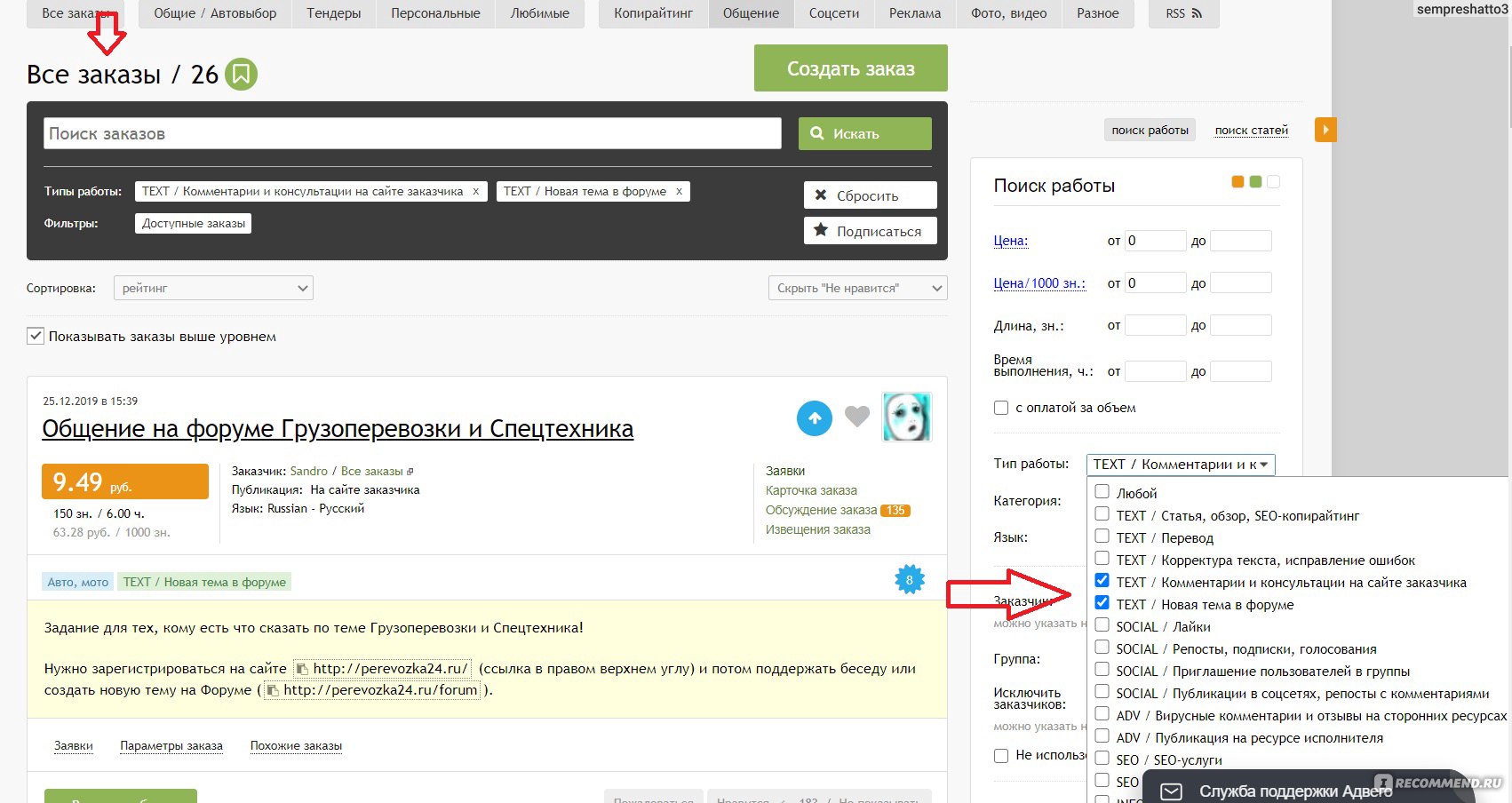This screenshot has height=803, width=1512.
Task: Check 'SOCIAL / Приглашение пользователей в группы'
Action: (1102, 669)
